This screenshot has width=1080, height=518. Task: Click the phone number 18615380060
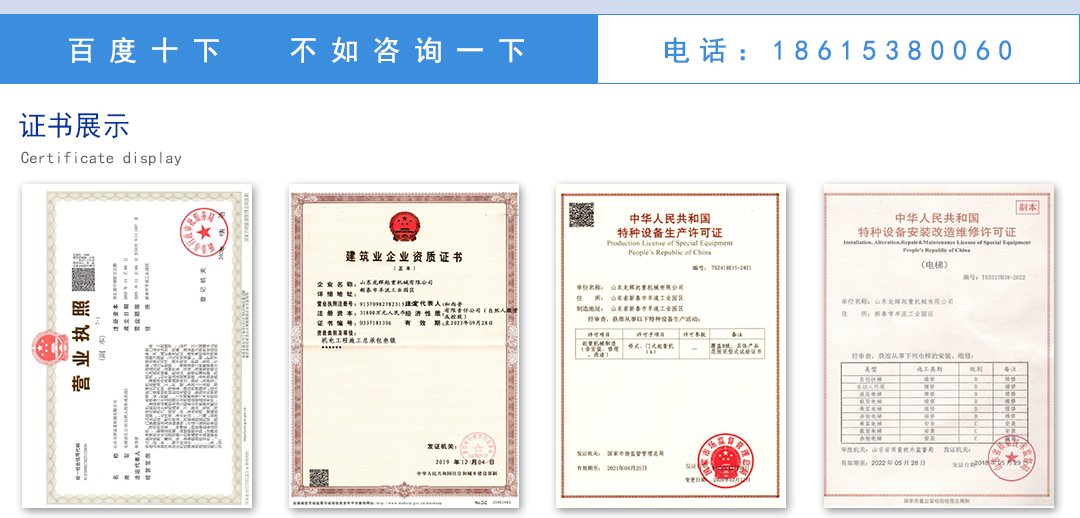tap(893, 50)
